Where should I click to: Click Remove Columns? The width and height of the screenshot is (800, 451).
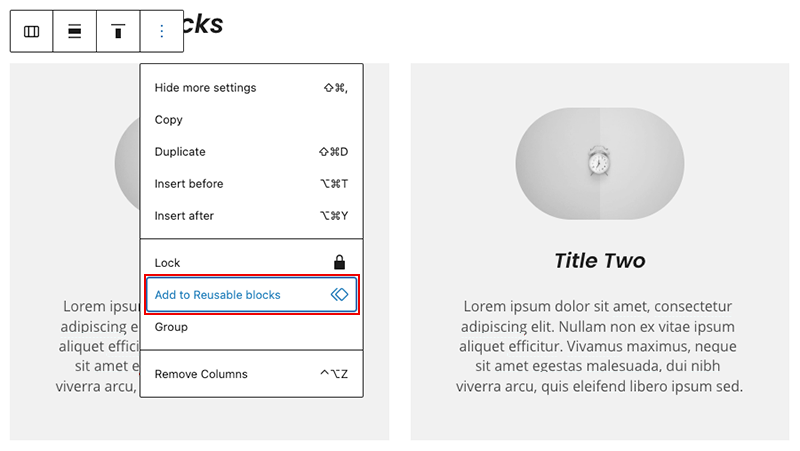point(252,374)
